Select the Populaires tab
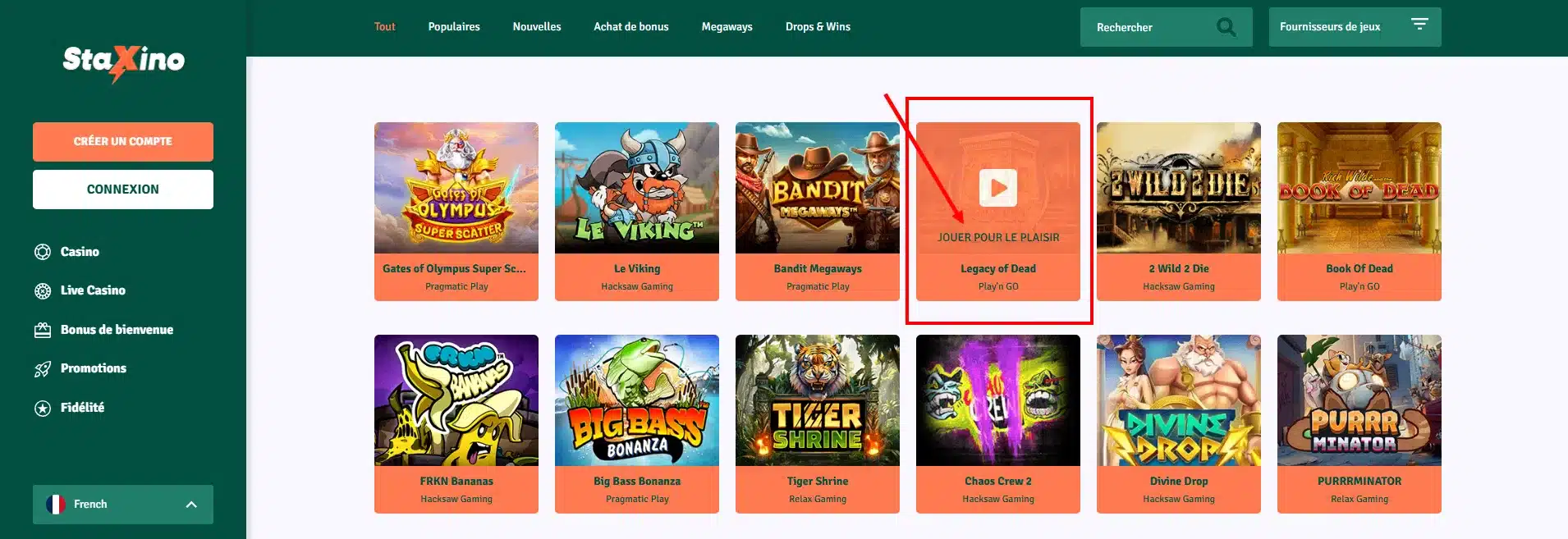This screenshot has height=539, width=1568. point(454,27)
